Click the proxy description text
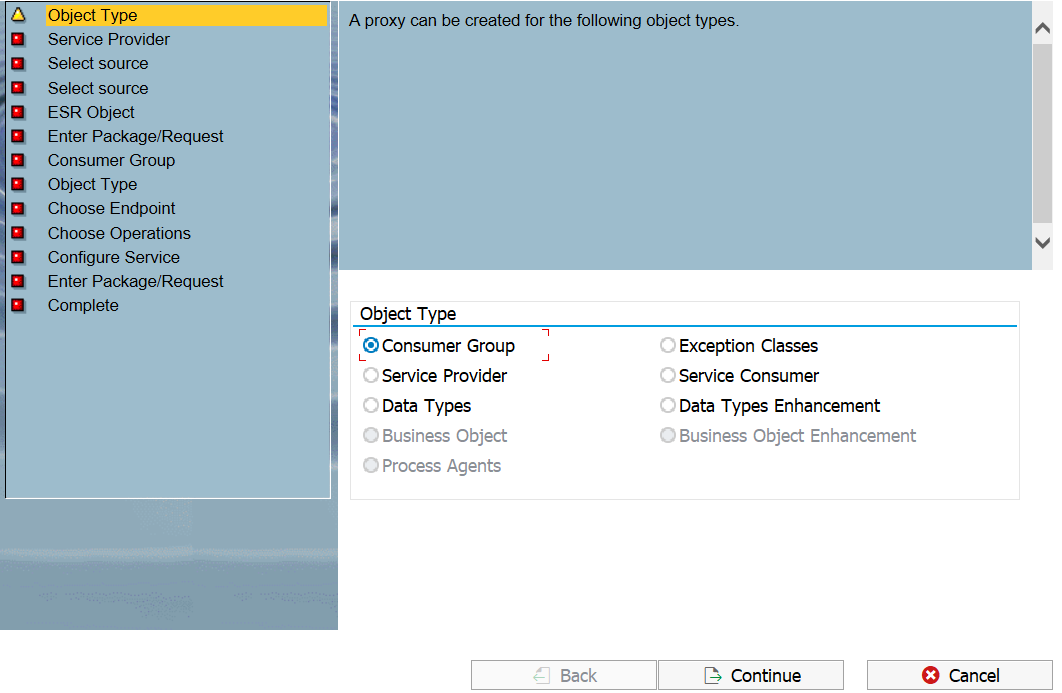 click(x=544, y=20)
